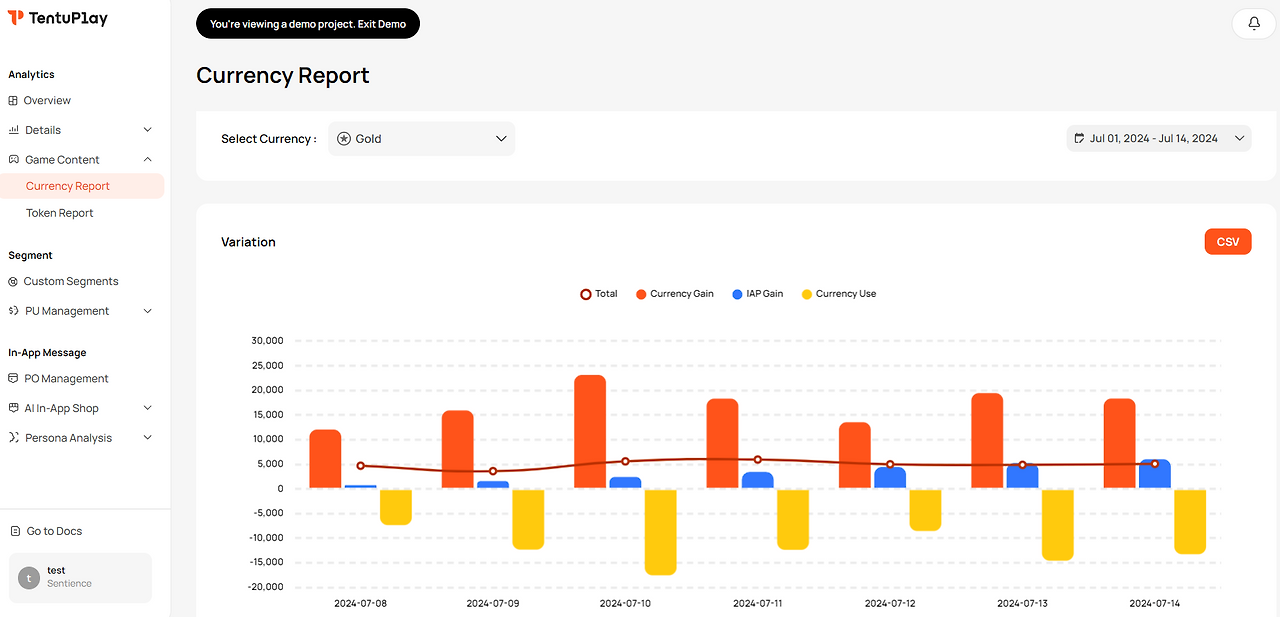Open the Select Currency Gold dropdown

[421, 139]
